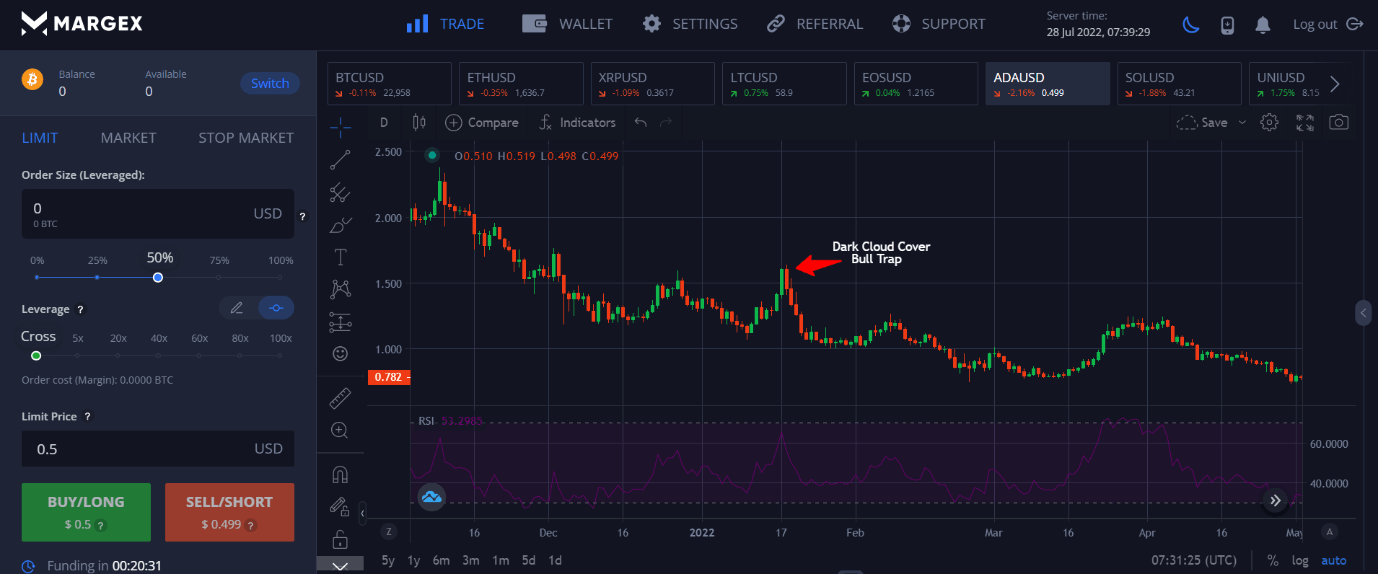
Task: Set chart range to 5y
Action: pyautogui.click(x=388, y=561)
